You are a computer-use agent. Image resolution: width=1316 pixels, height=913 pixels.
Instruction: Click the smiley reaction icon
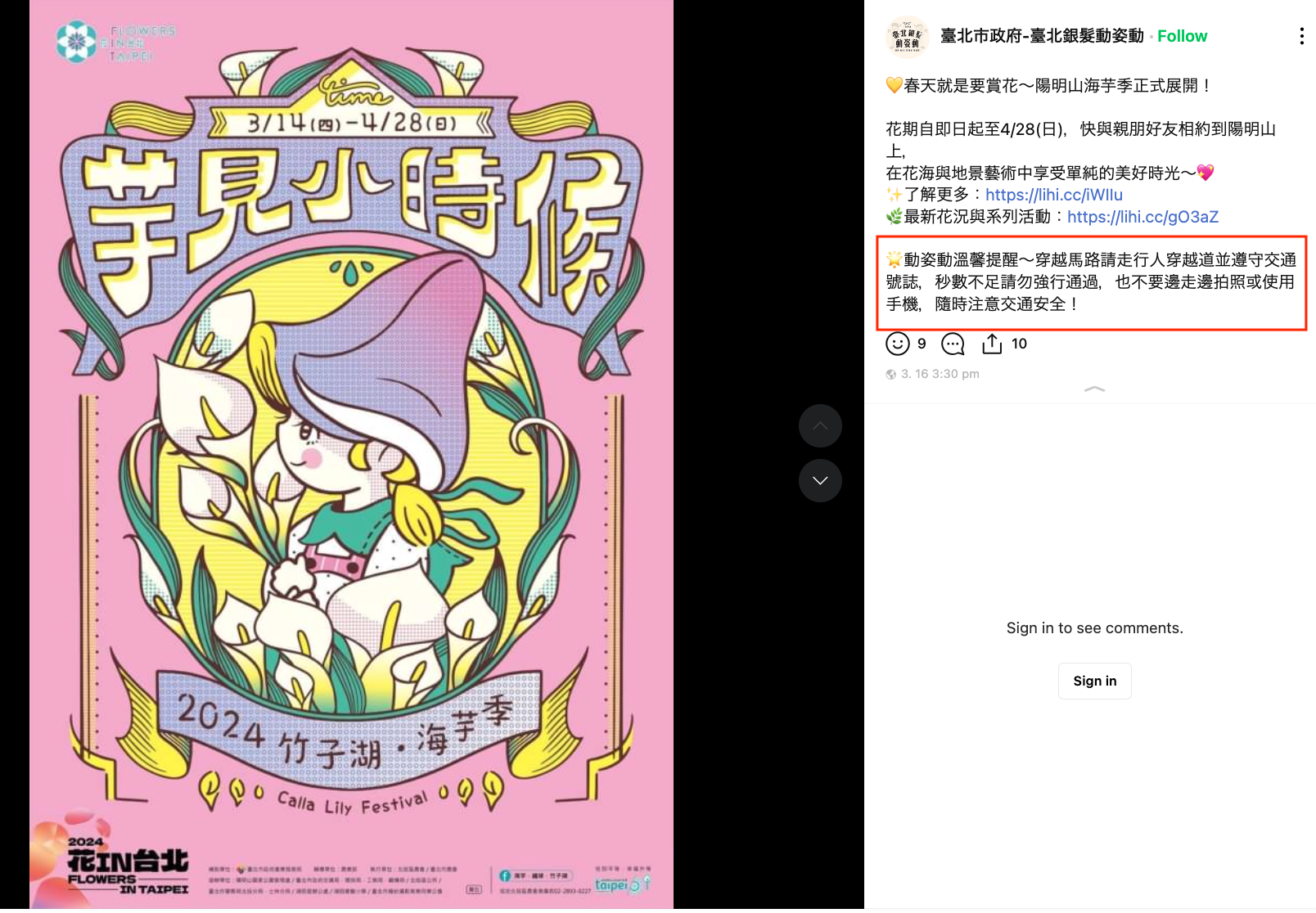click(898, 344)
